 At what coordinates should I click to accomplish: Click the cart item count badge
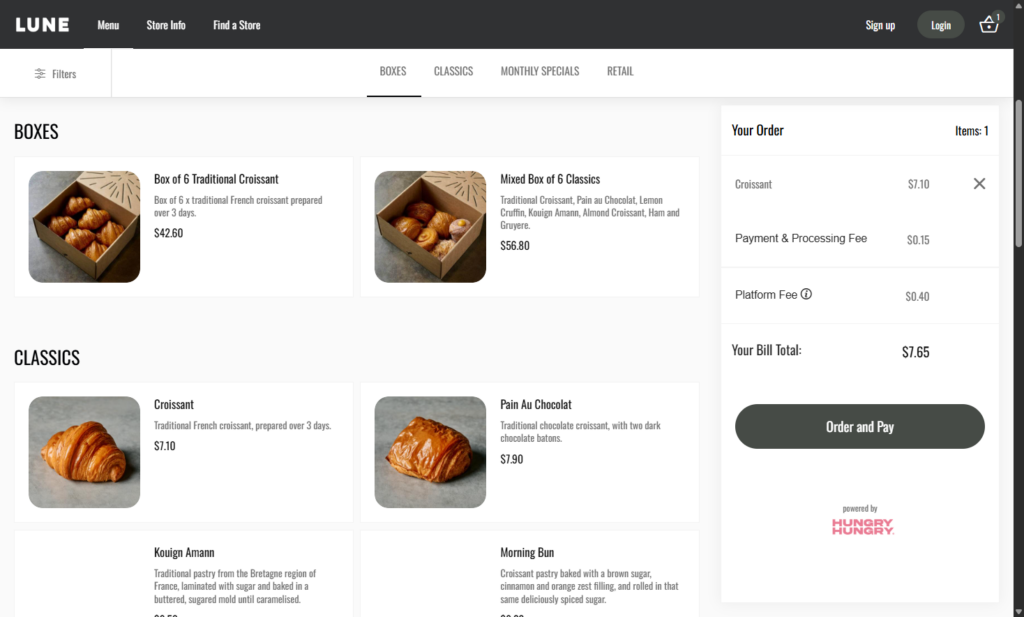[997, 15]
